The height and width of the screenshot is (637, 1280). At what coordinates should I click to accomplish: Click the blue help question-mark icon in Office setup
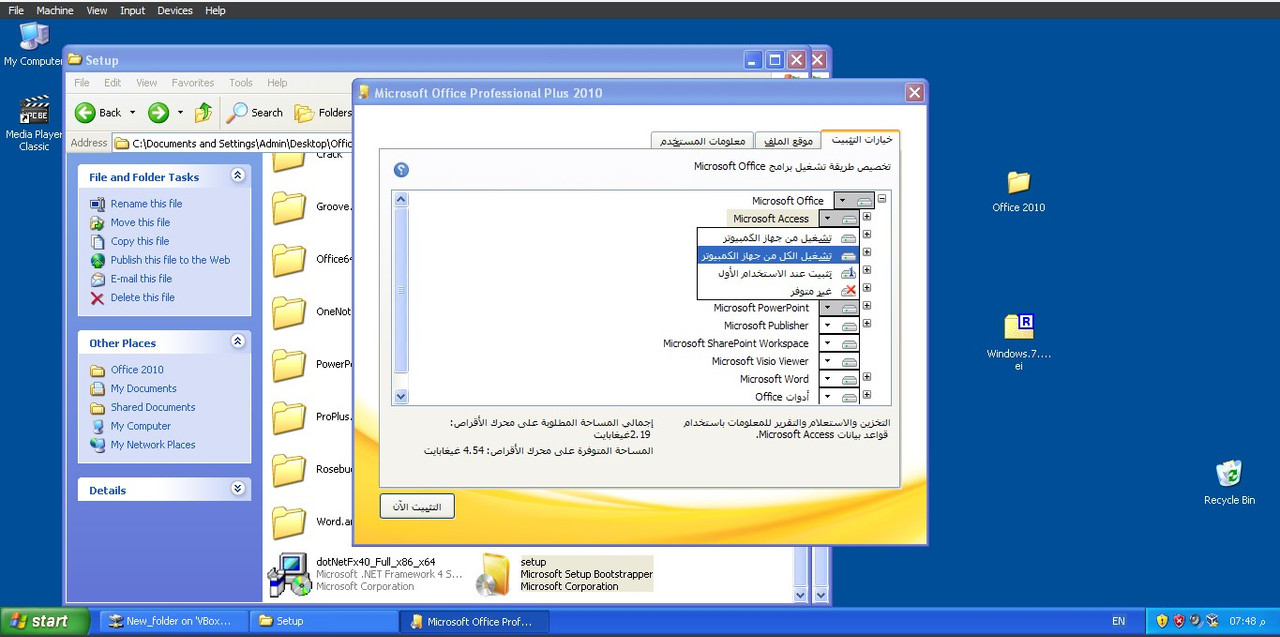point(401,170)
